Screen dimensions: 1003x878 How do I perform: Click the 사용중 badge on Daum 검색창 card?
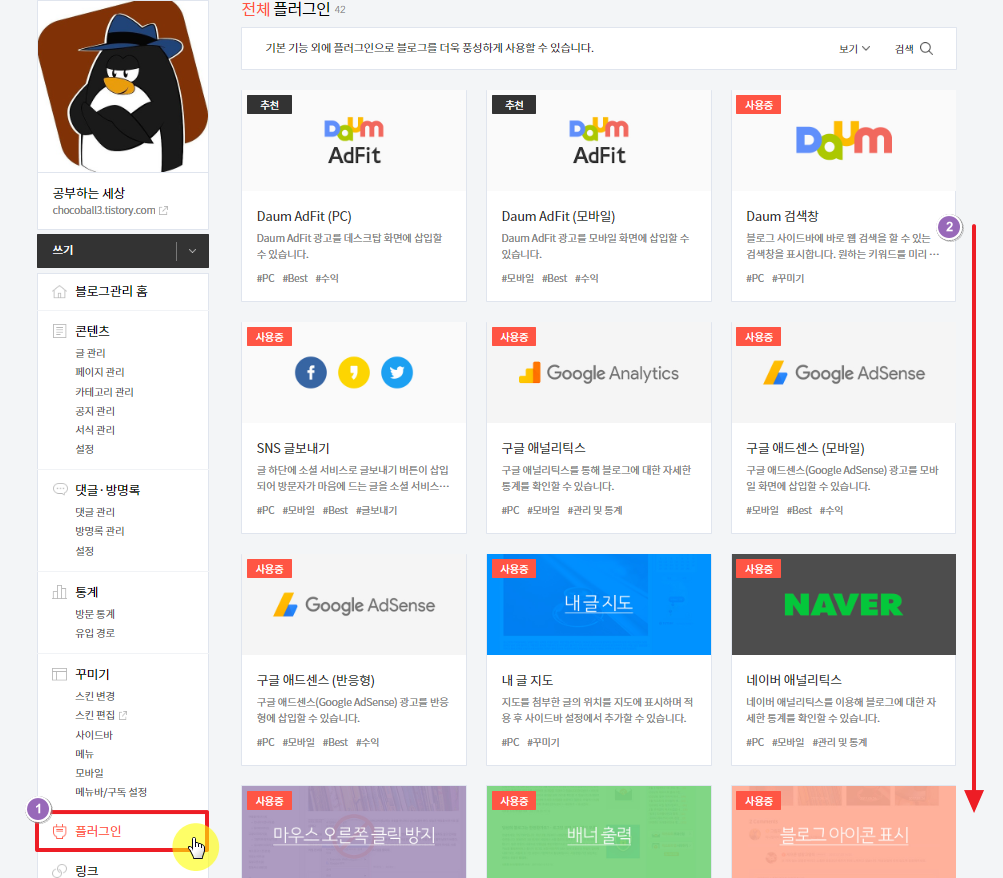point(759,105)
